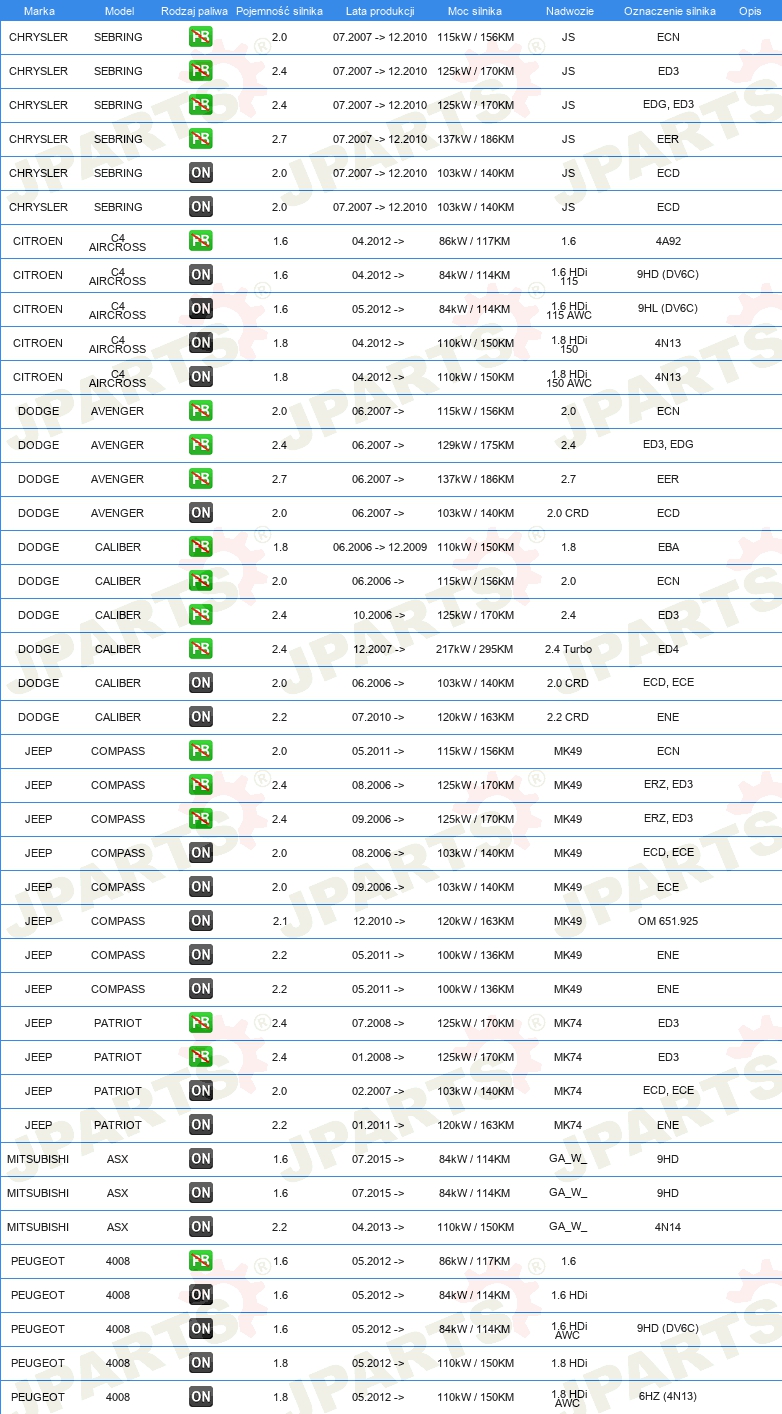The image size is (782, 1414).
Task: Click the ON icon for Jeep Patriot 2.0 ECD, ECE
Action: point(201,1091)
